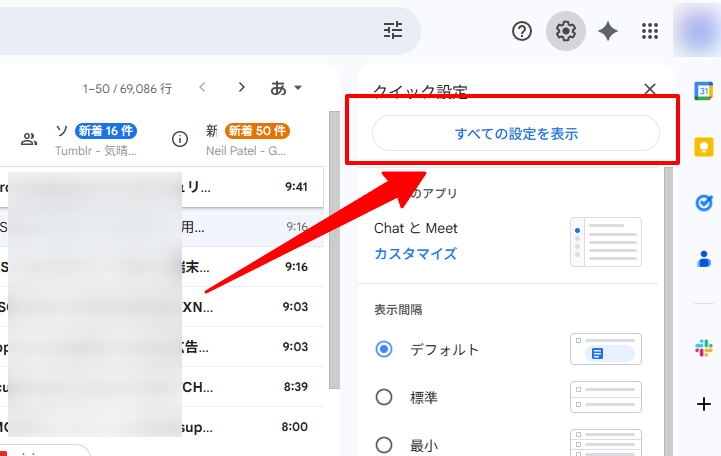Go to newer emails previous arrow
This screenshot has height=456, width=721.
(x=202, y=87)
